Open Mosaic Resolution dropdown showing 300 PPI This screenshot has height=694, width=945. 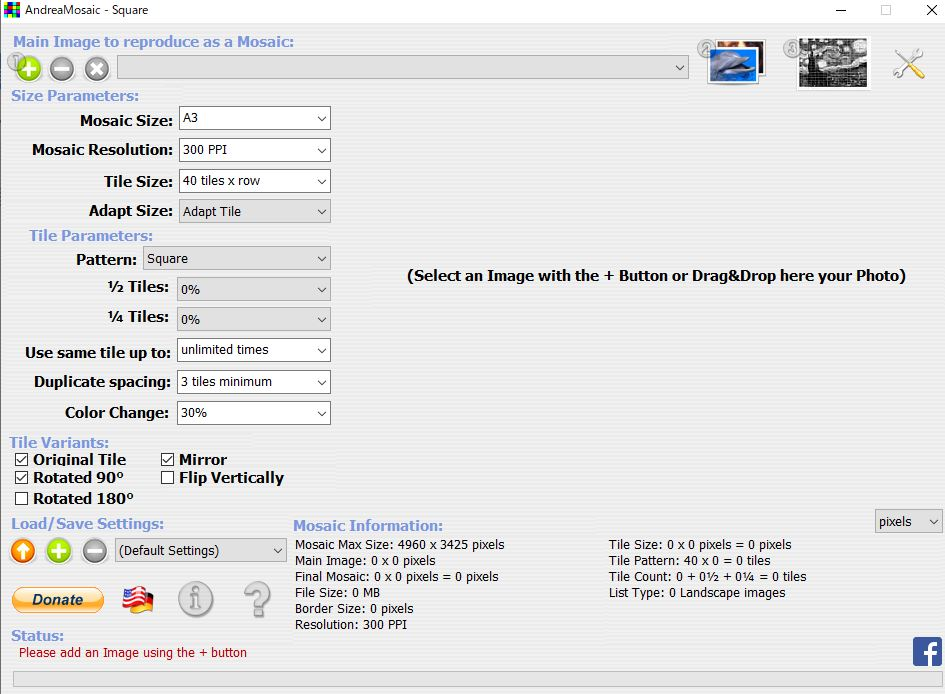[254, 150]
